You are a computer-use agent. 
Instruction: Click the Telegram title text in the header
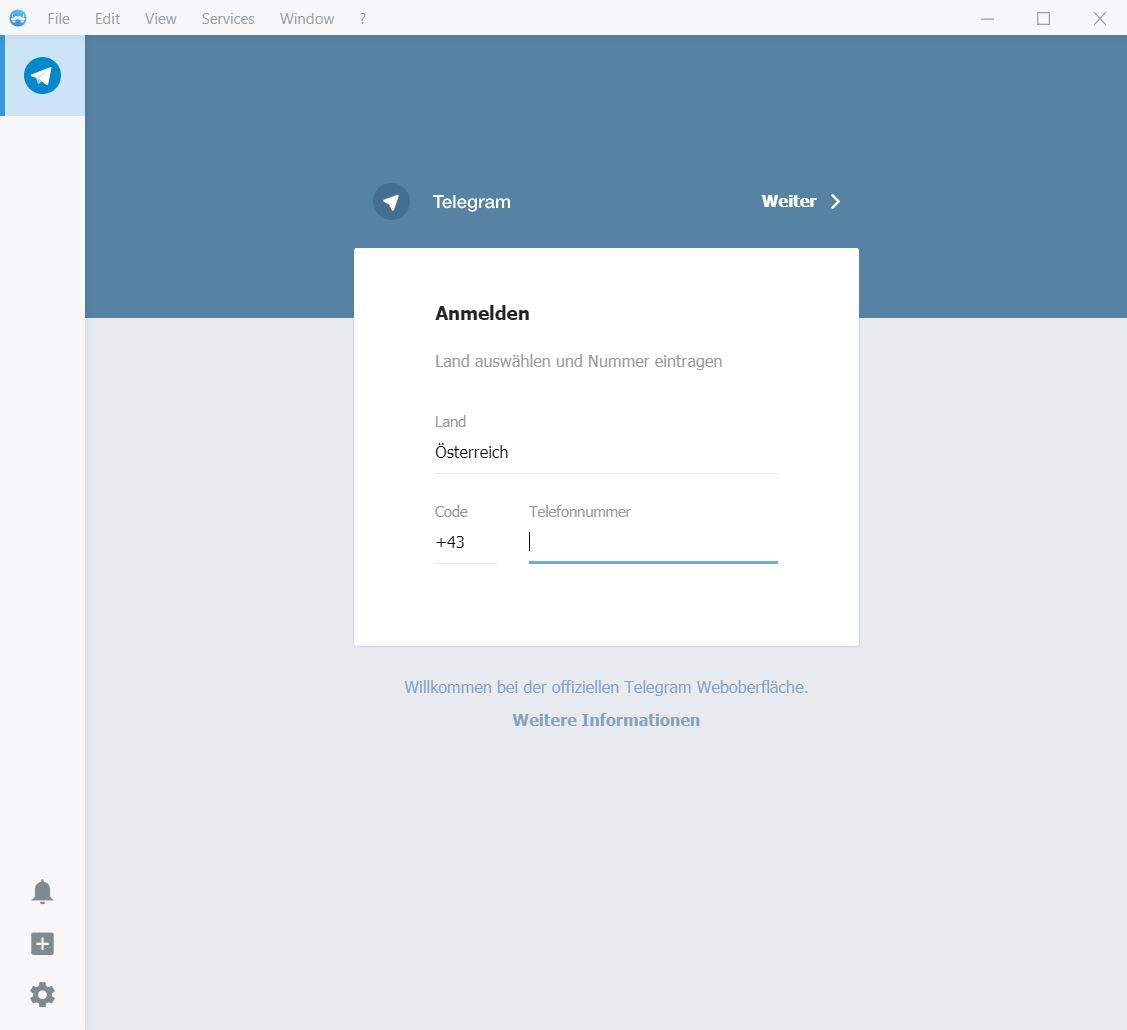click(x=472, y=202)
